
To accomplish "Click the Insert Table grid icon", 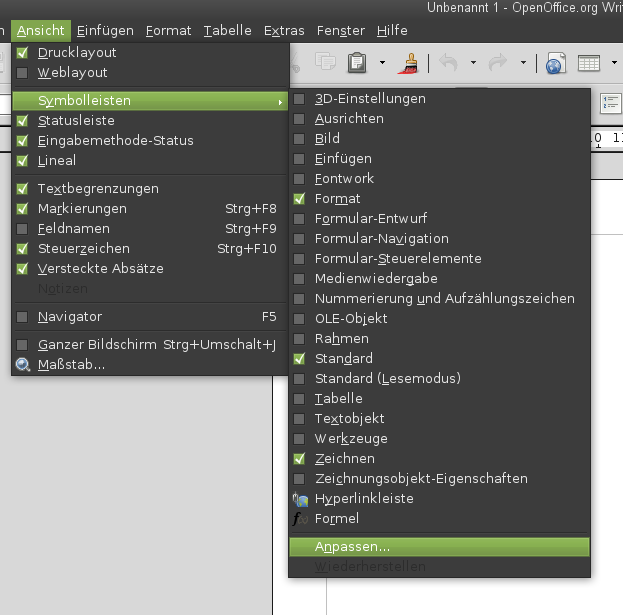I will pos(588,63).
